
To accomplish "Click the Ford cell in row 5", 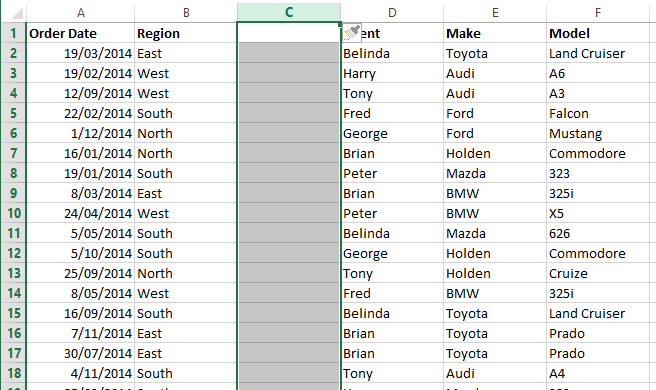I will pos(495,113).
